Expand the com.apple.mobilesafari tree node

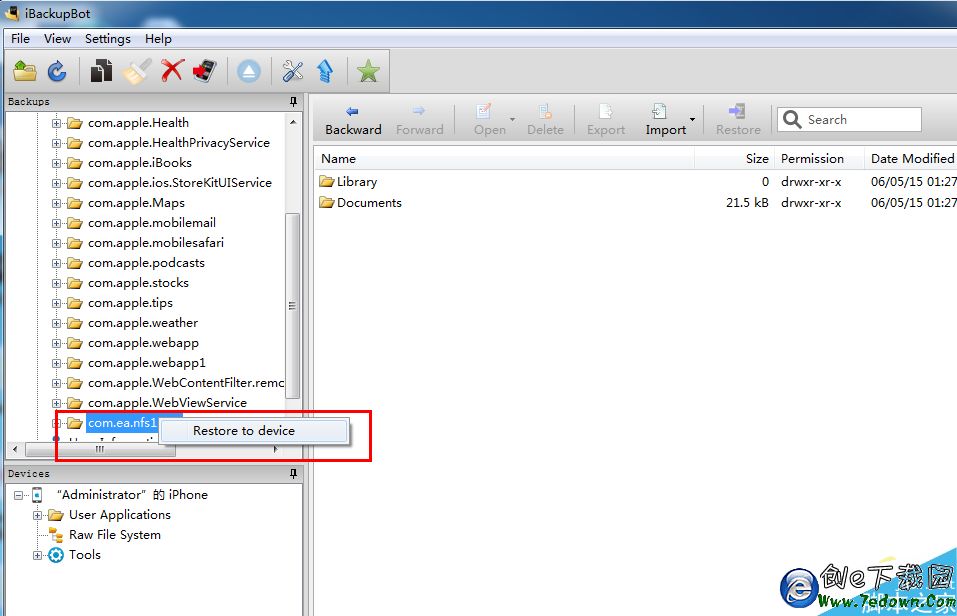pos(56,244)
